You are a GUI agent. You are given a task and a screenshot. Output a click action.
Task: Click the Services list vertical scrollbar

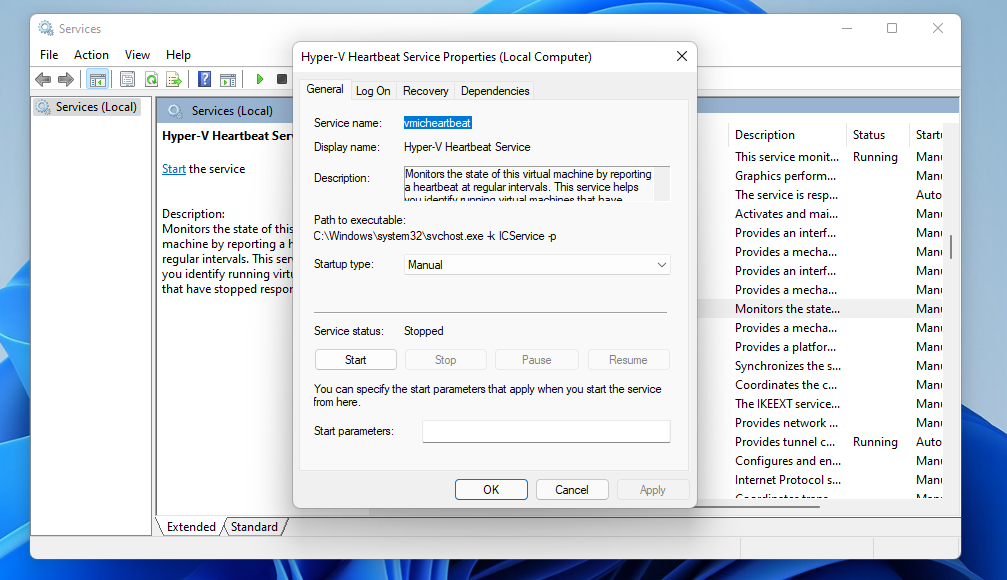pyautogui.click(x=950, y=247)
